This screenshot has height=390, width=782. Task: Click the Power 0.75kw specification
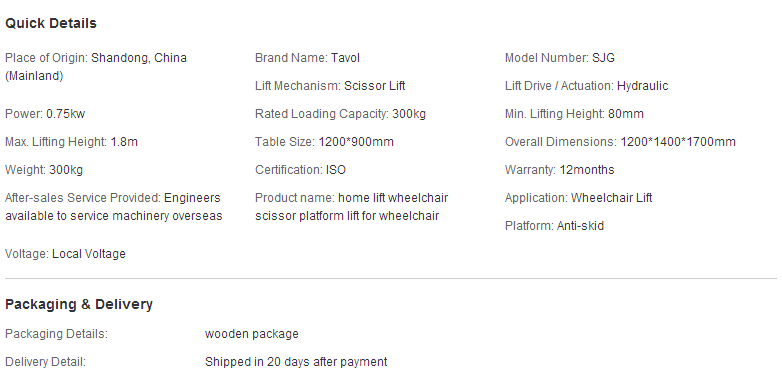click(x=45, y=114)
